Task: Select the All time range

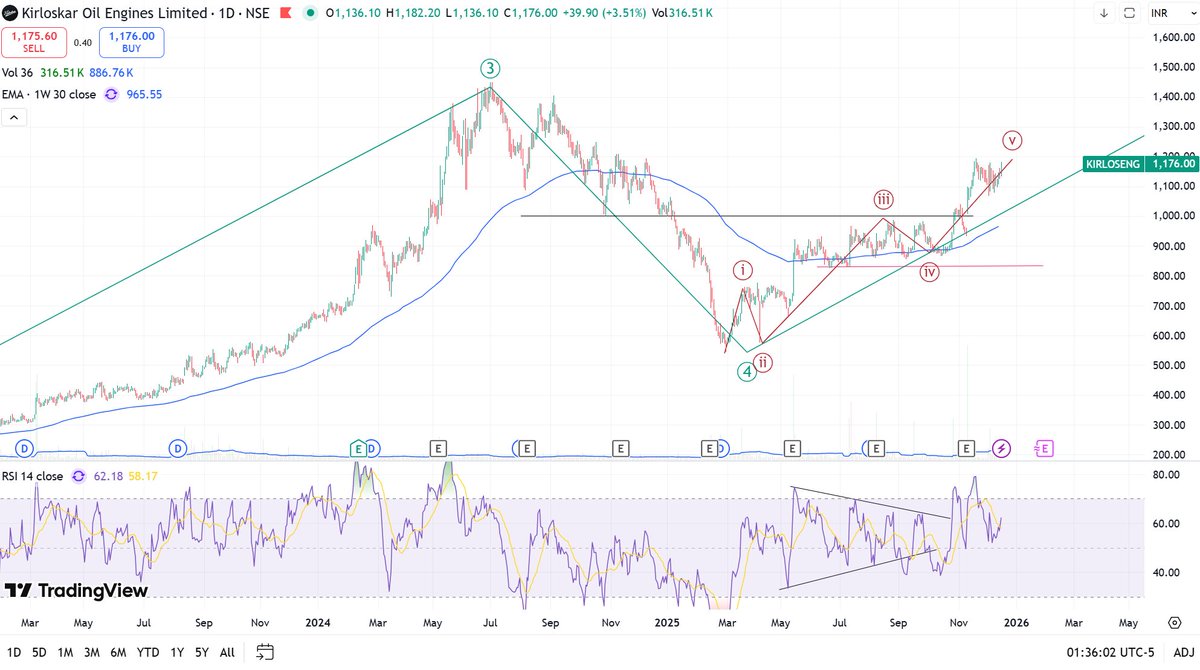Action: (227, 652)
